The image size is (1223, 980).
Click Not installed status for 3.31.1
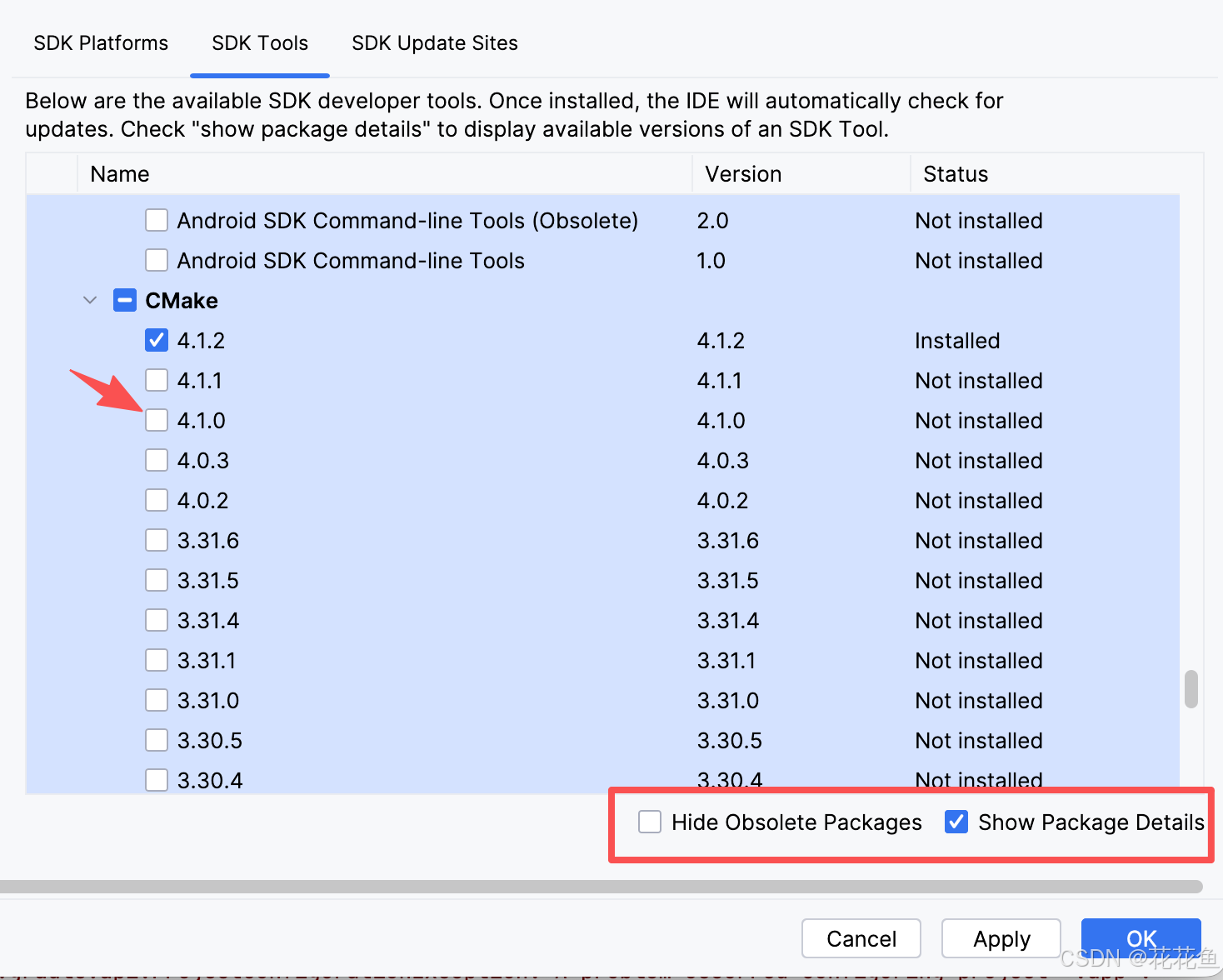click(x=979, y=661)
